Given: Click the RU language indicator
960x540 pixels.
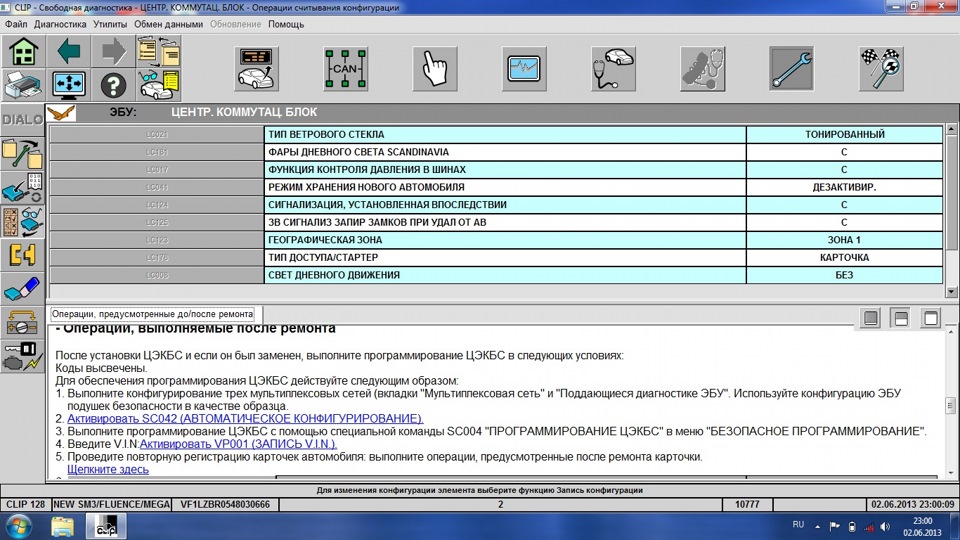Looking at the screenshot, I should (x=798, y=525).
